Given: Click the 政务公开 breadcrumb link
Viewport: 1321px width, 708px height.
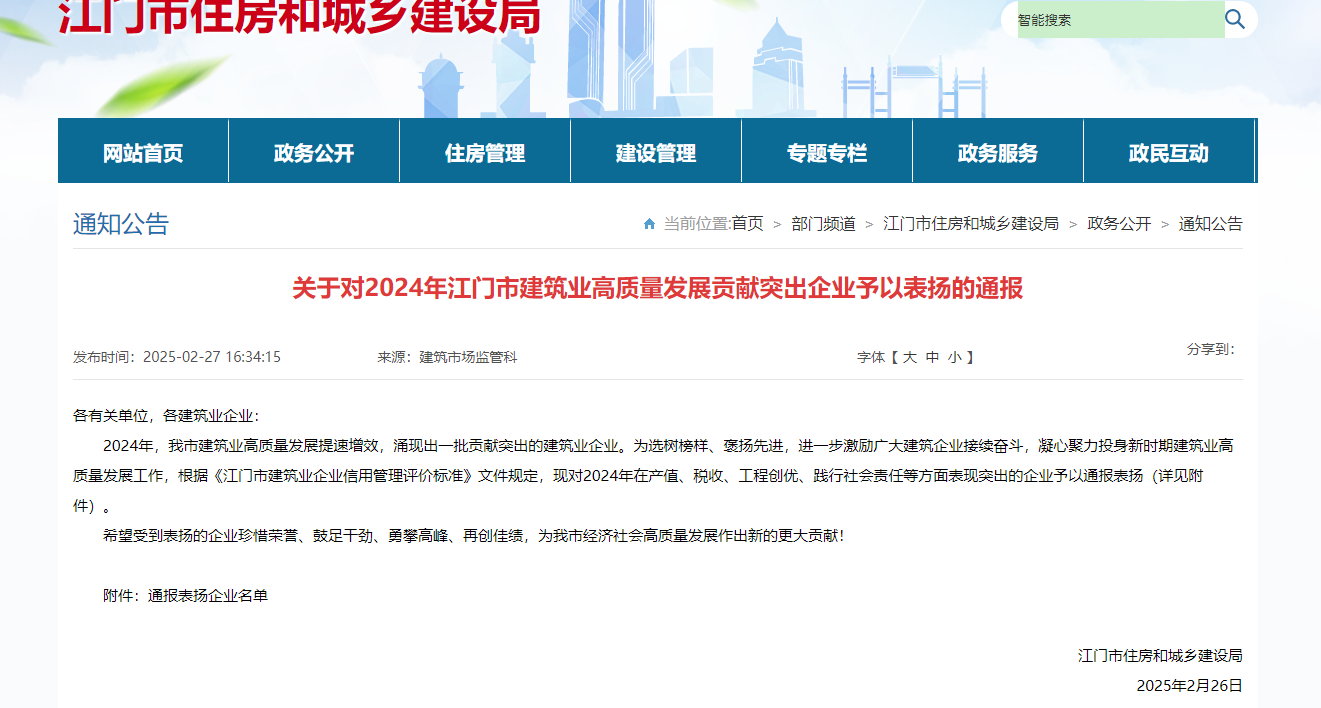Looking at the screenshot, I should [x=1119, y=224].
